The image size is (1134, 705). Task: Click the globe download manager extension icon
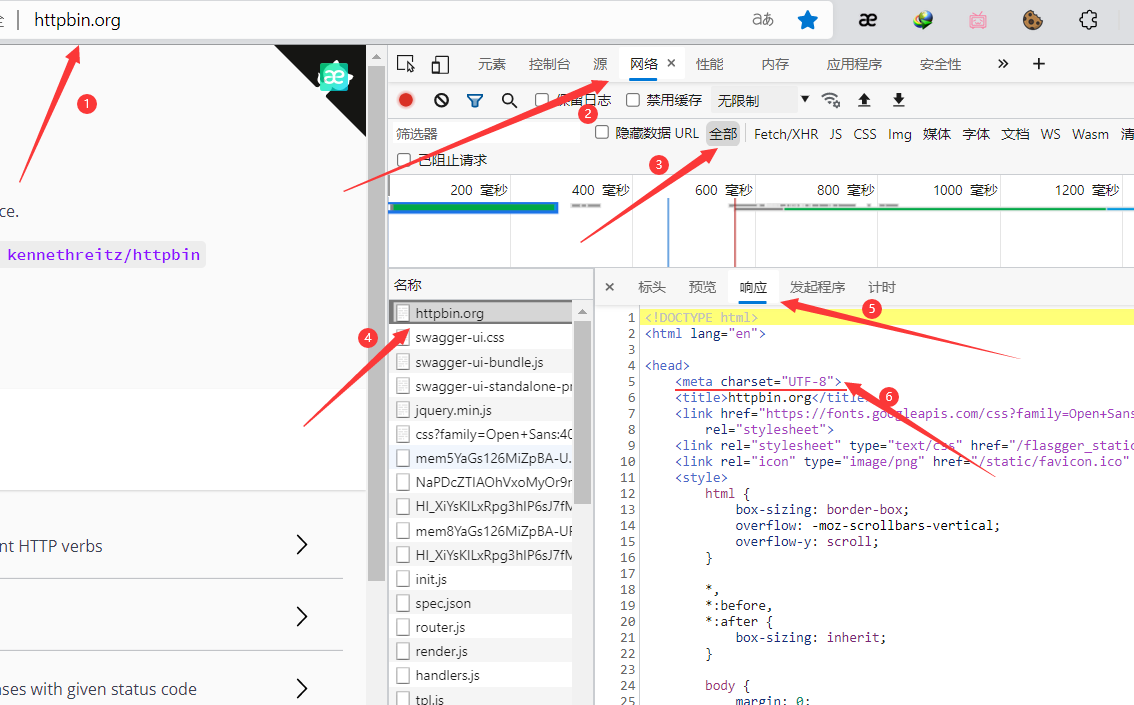[922, 20]
